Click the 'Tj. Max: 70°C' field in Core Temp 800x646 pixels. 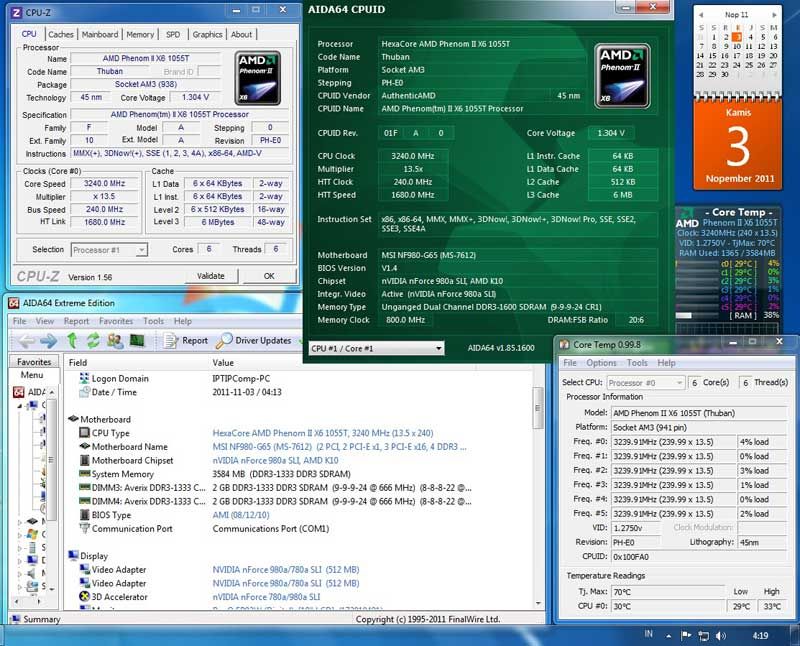(x=667, y=592)
